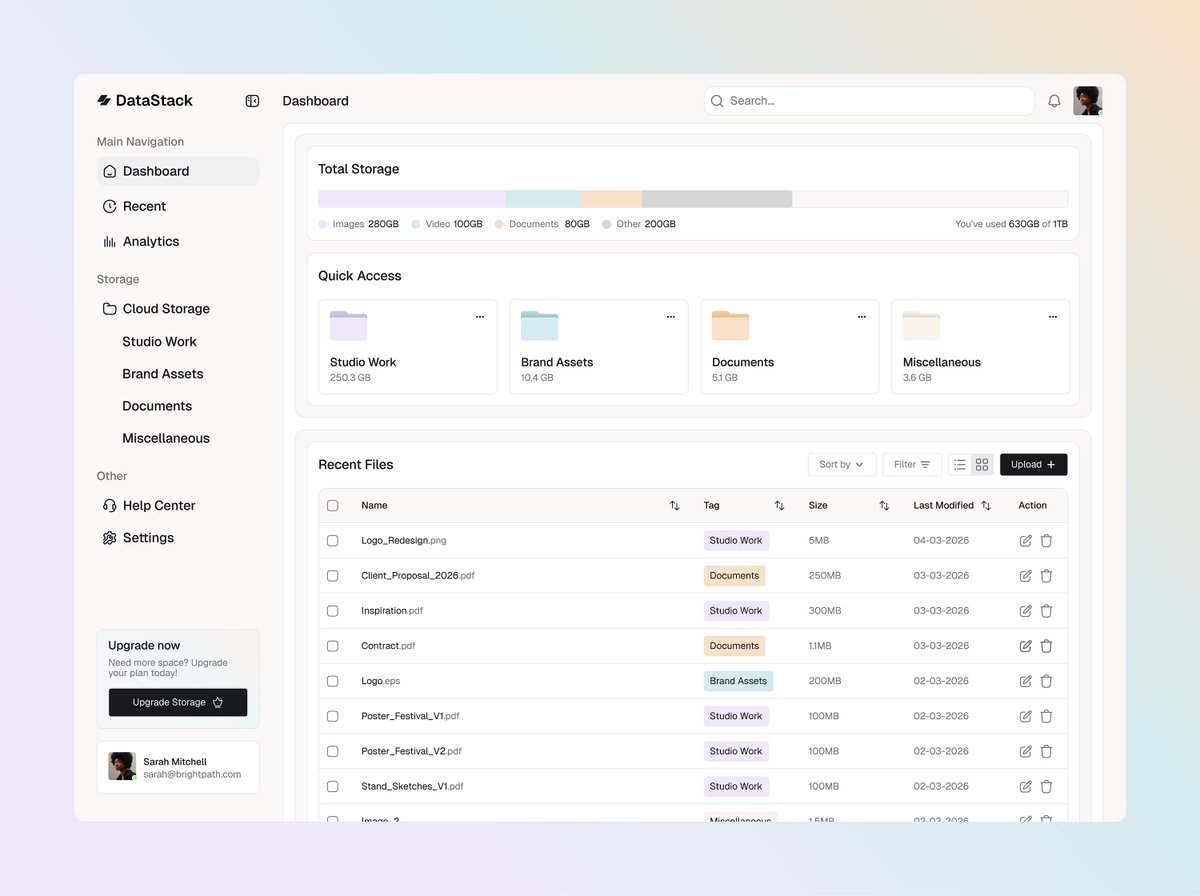Open Studio Work card's more options menu
Screen dimensions: 1200x896
point(480,317)
